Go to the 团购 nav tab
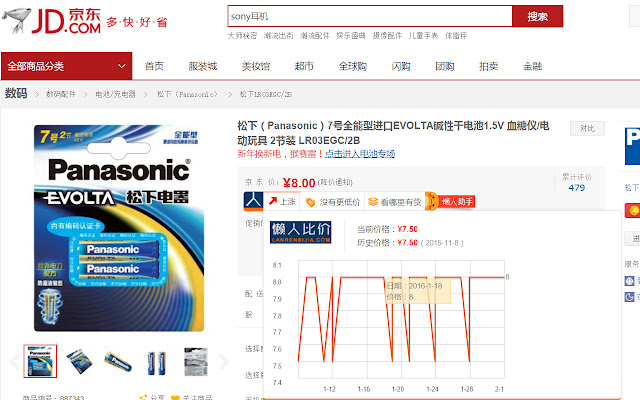This screenshot has height=400, width=640. pyautogui.click(x=445, y=66)
